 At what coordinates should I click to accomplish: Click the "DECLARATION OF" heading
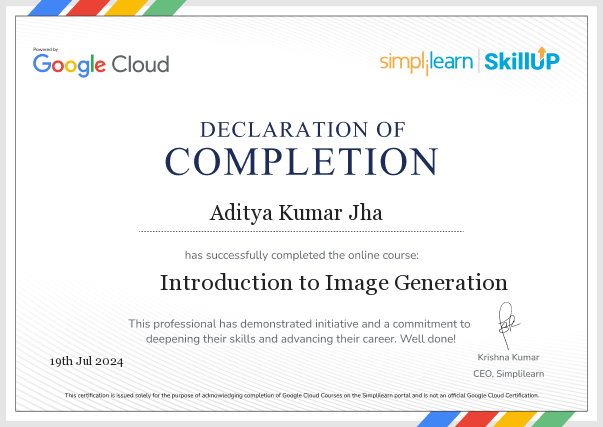click(302, 129)
